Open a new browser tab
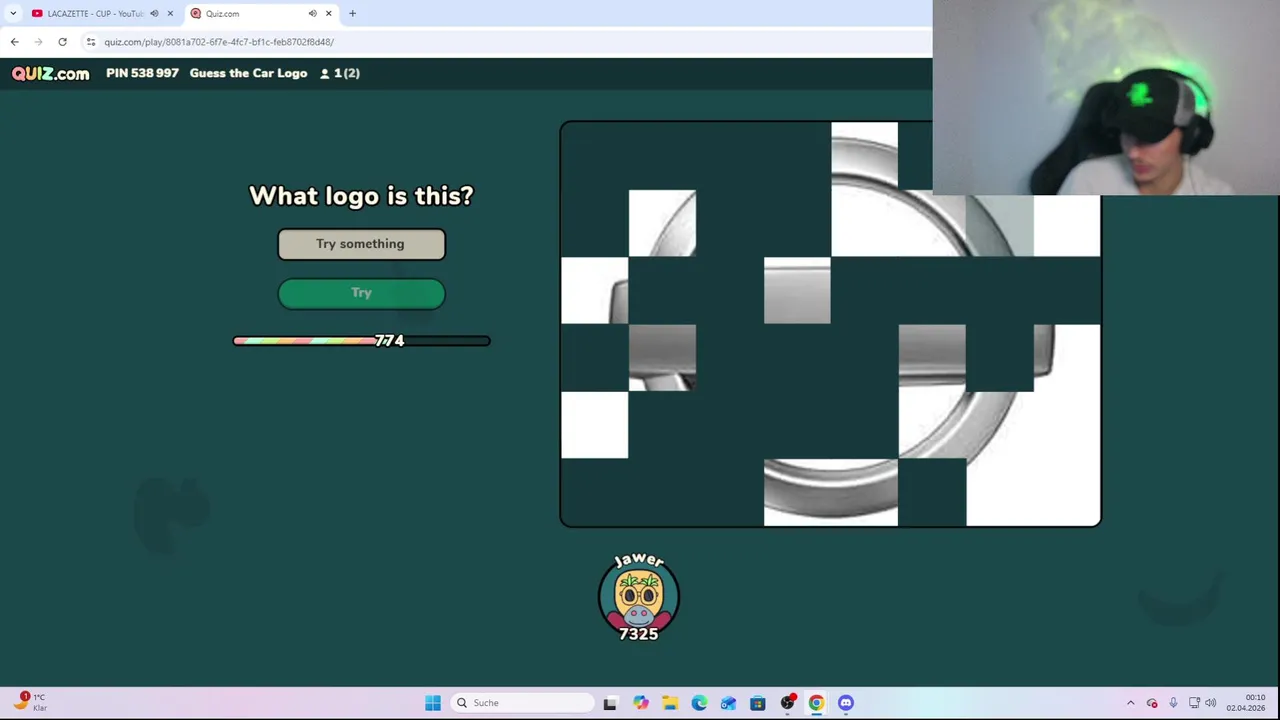Image resolution: width=1280 pixels, height=720 pixels. [352, 14]
